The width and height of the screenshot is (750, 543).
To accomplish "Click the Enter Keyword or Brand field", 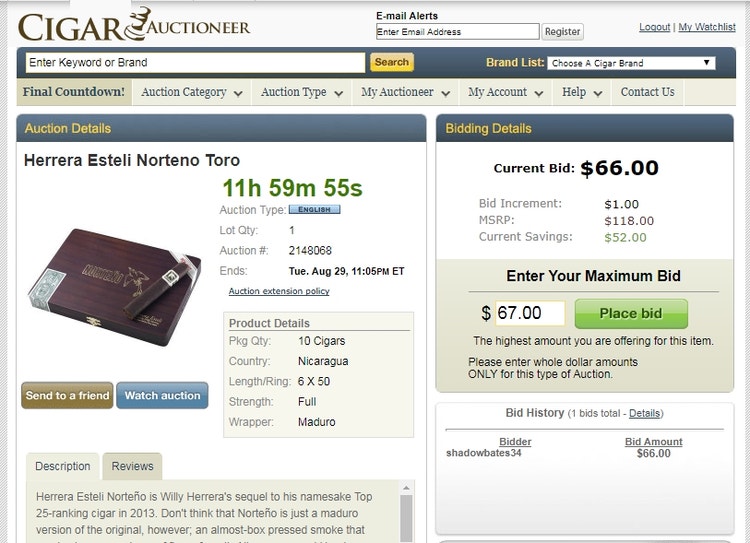I will 195,63.
